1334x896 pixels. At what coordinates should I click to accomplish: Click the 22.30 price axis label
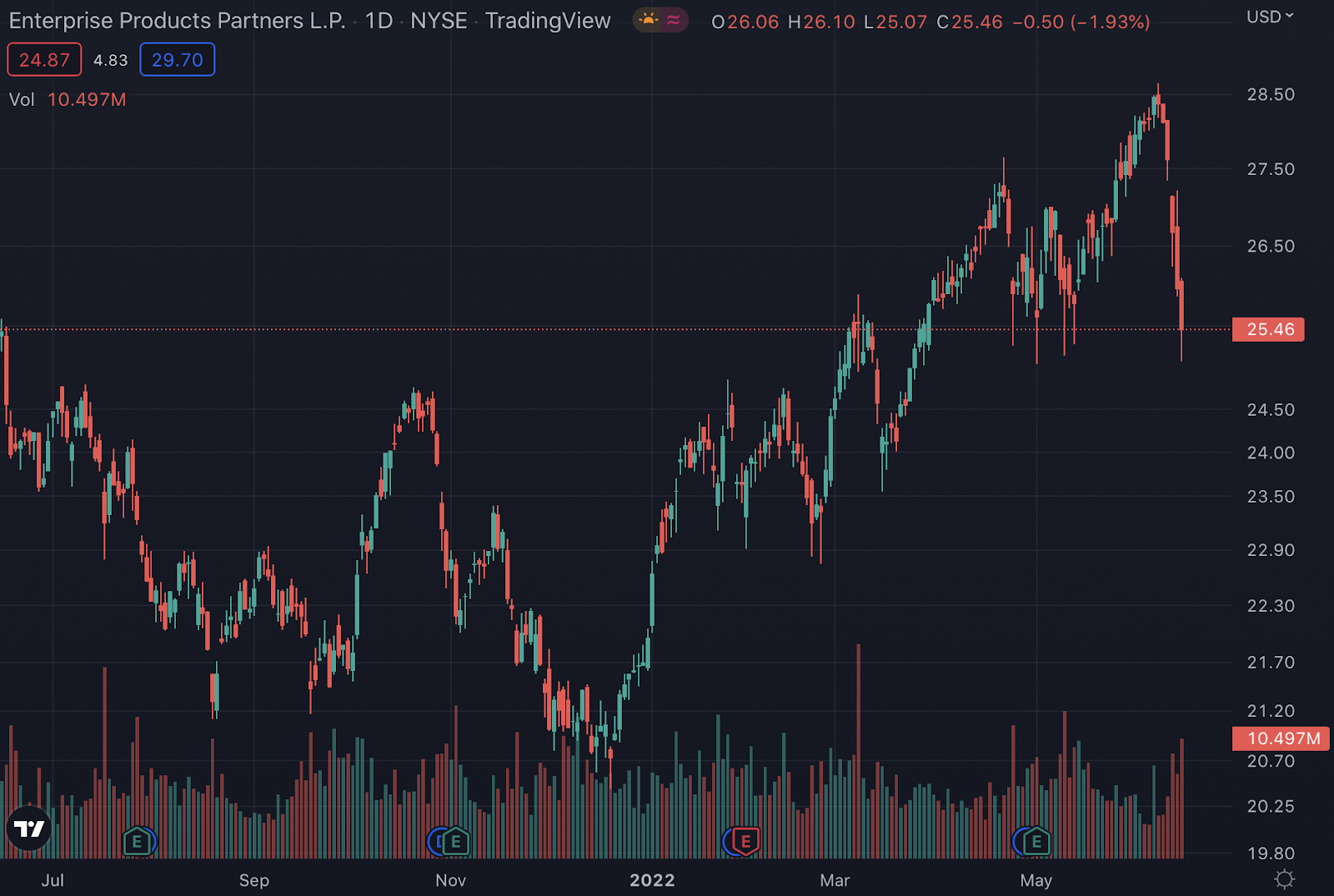[x=1271, y=606]
